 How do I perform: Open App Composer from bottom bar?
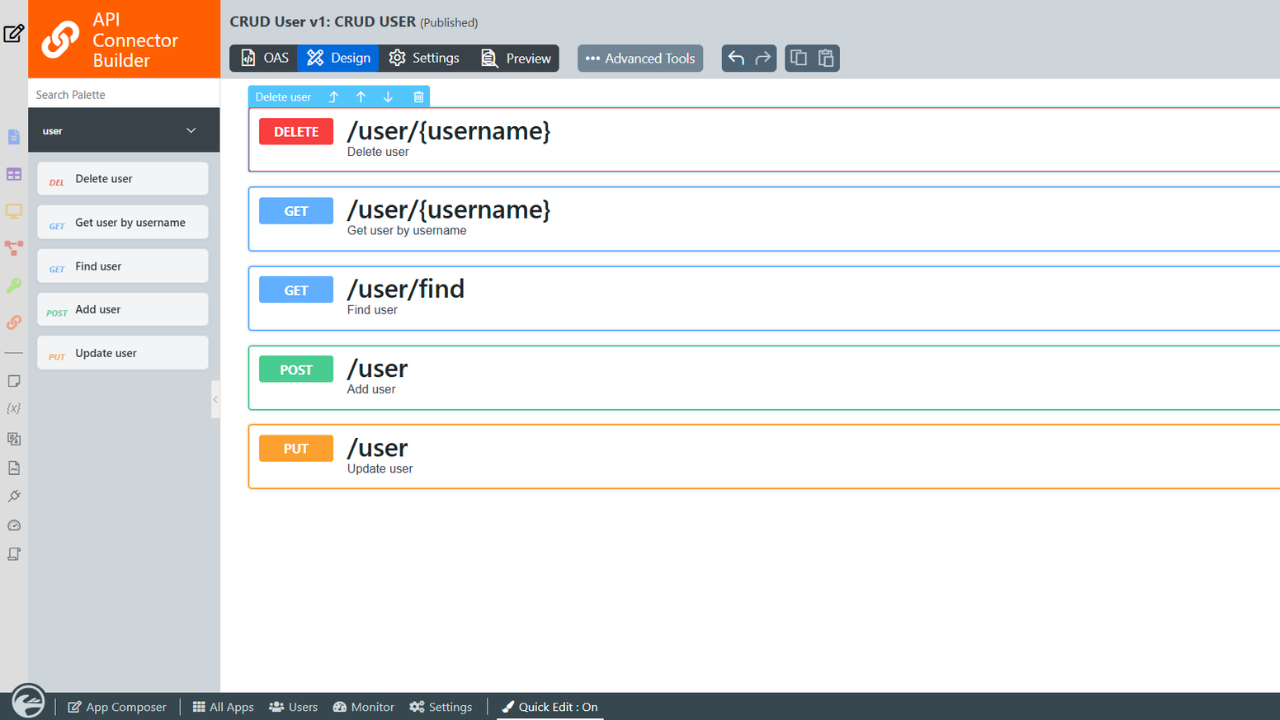(x=117, y=707)
